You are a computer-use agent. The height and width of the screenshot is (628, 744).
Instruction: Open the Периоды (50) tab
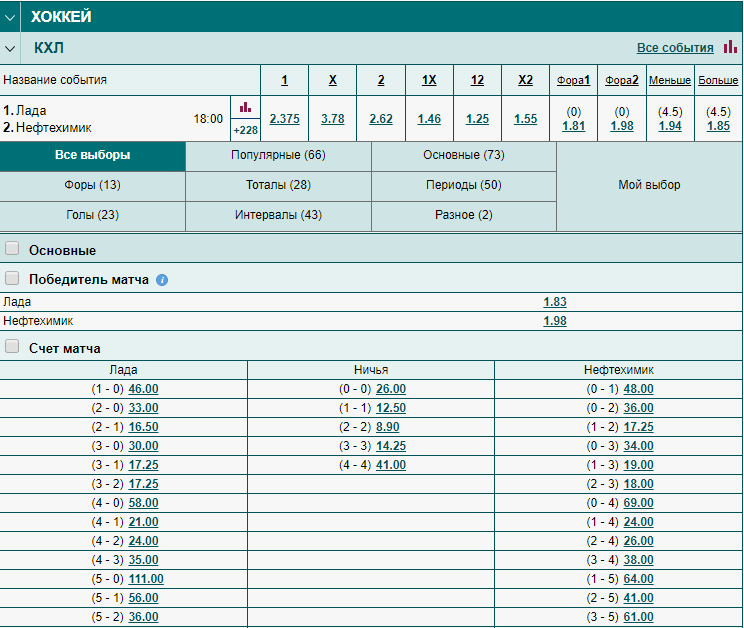coord(464,185)
